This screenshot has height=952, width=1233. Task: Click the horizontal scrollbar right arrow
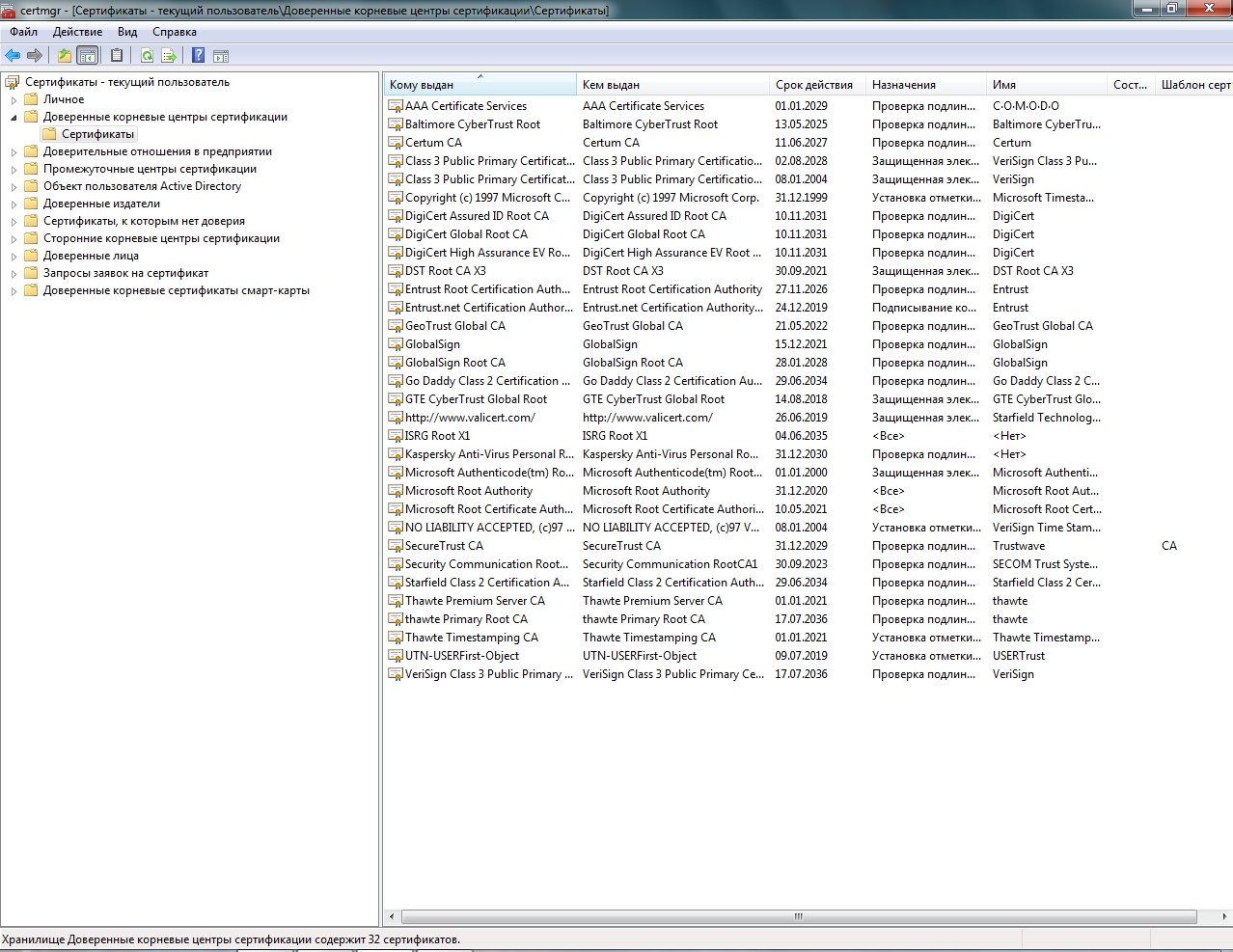1224,916
